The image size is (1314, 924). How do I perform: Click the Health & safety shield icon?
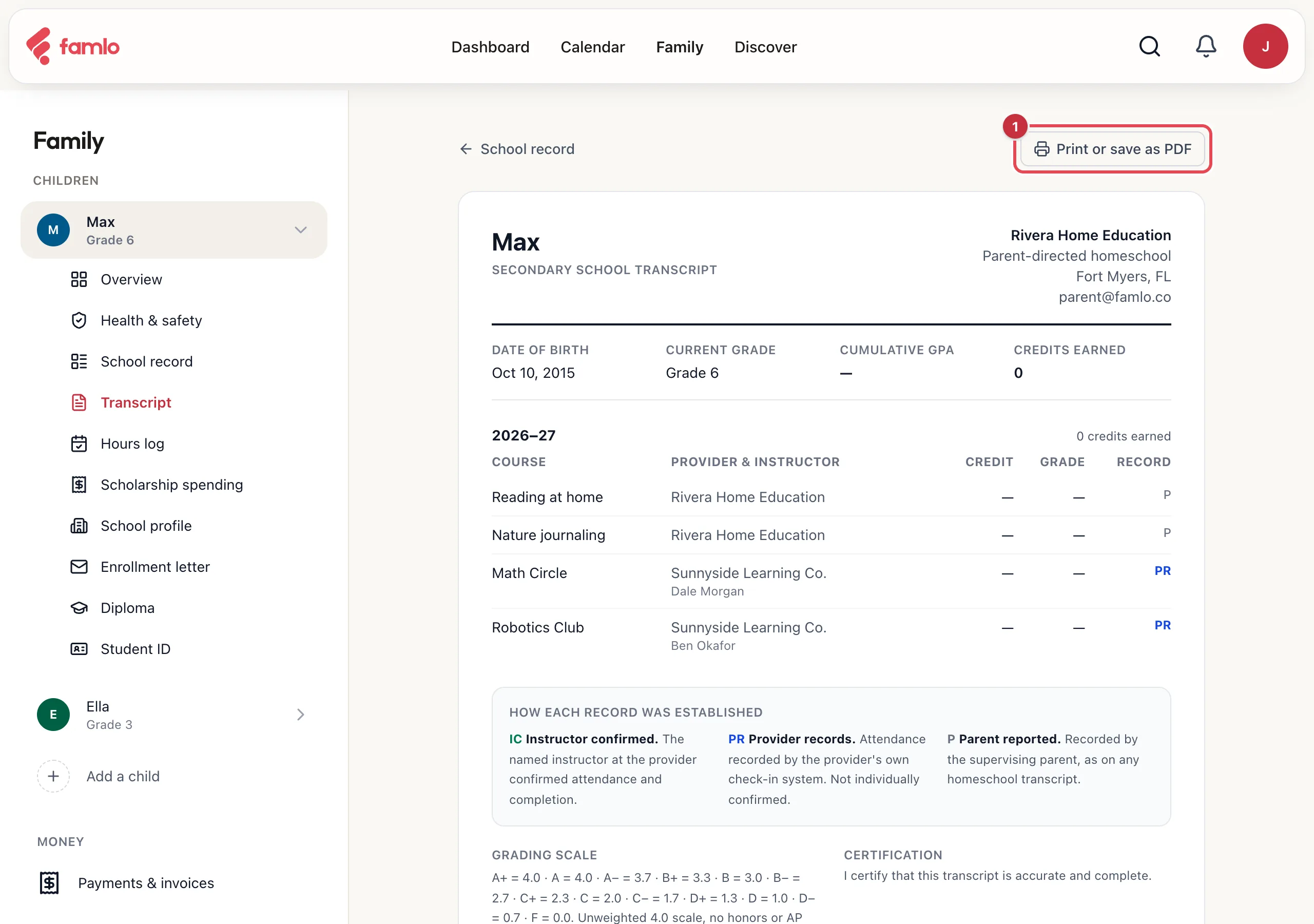79,321
